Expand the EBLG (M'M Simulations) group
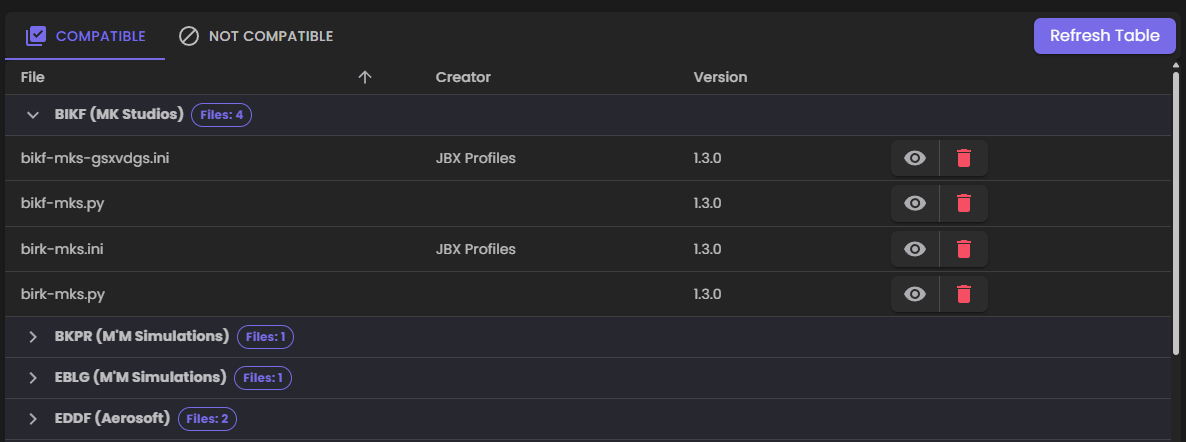1186x442 pixels. tap(33, 378)
